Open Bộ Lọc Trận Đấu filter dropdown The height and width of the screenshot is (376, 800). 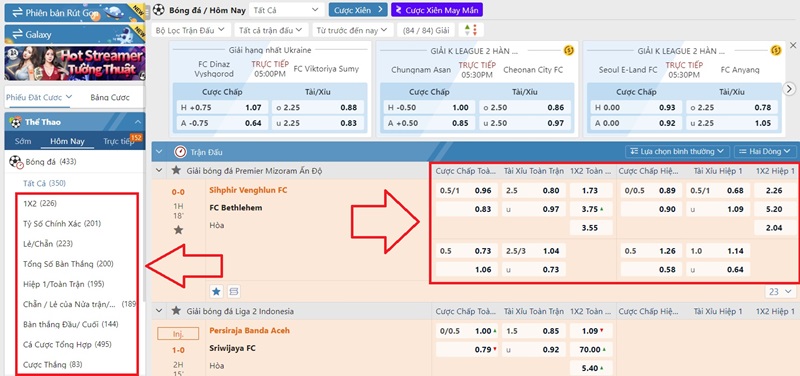pyautogui.click(x=191, y=30)
